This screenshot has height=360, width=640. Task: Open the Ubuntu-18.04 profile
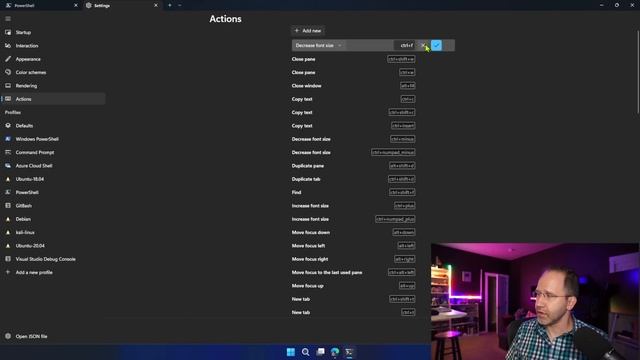pyautogui.click(x=53, y=179)
